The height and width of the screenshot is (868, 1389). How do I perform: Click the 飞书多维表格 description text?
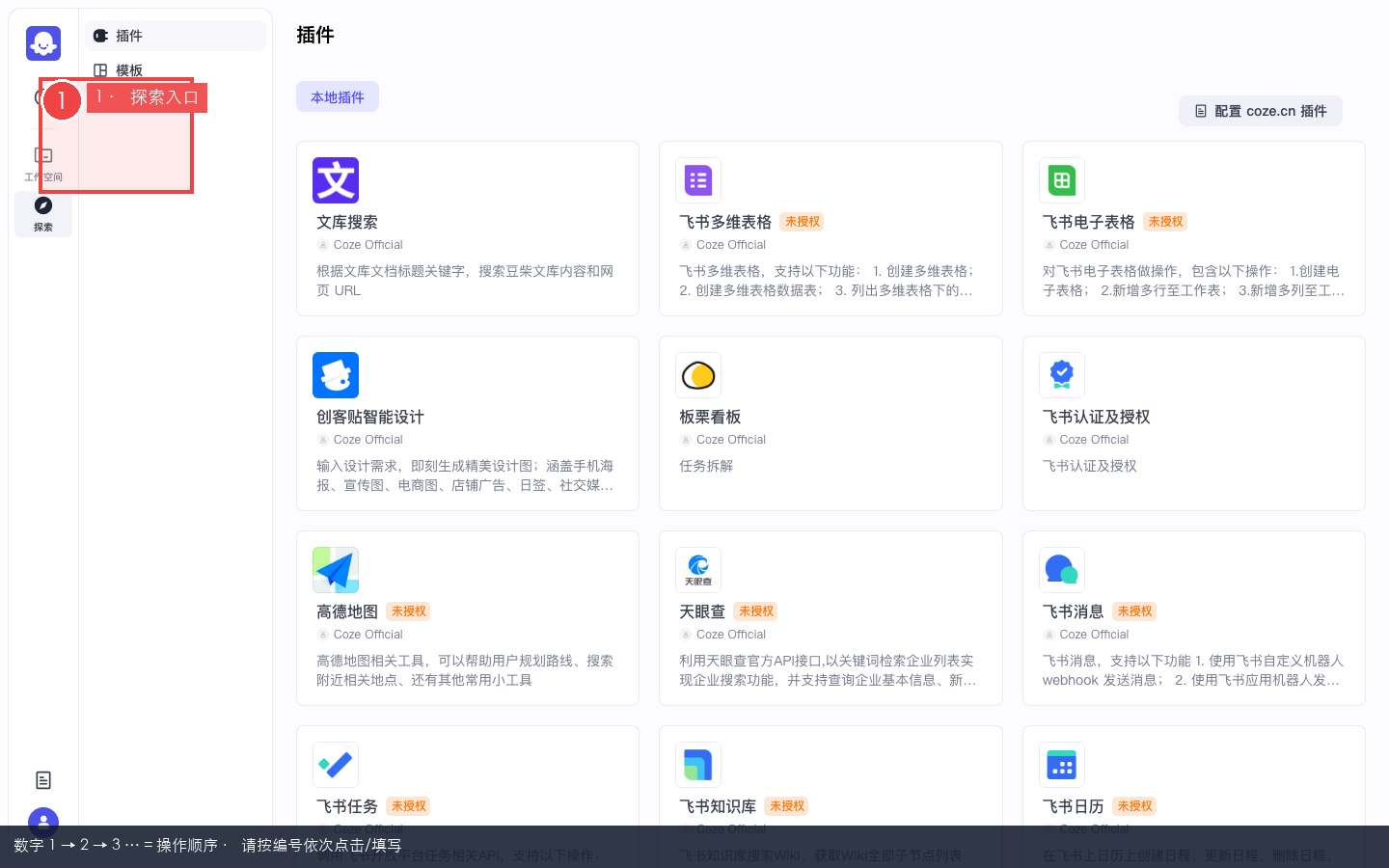(x=828, y=281)
